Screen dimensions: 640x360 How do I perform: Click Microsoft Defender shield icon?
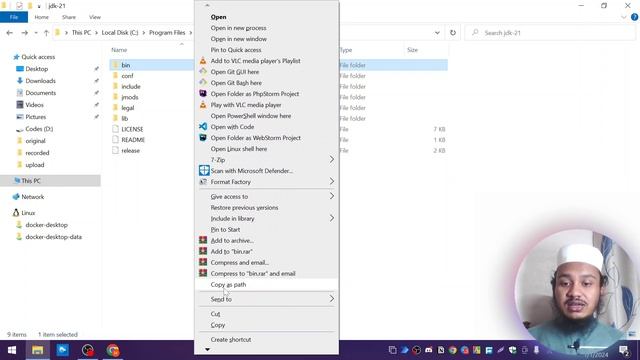pos(204,171)
